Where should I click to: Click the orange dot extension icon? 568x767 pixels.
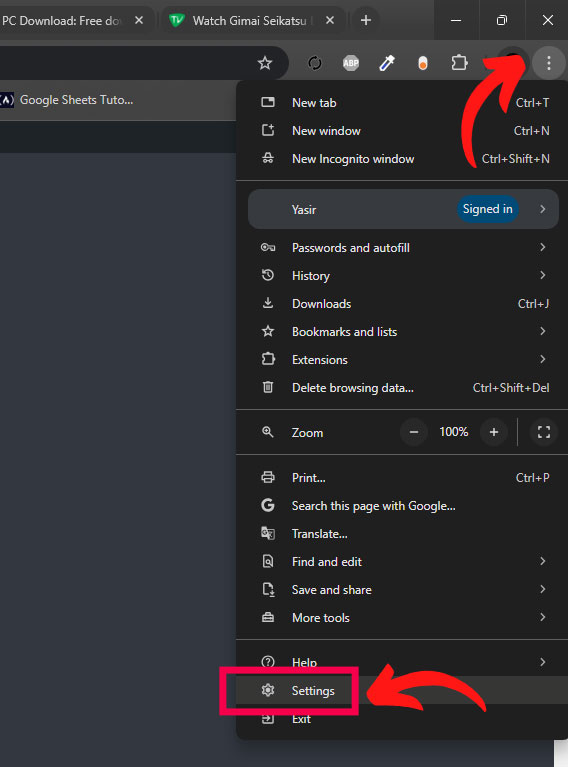(x=423, y=63)
